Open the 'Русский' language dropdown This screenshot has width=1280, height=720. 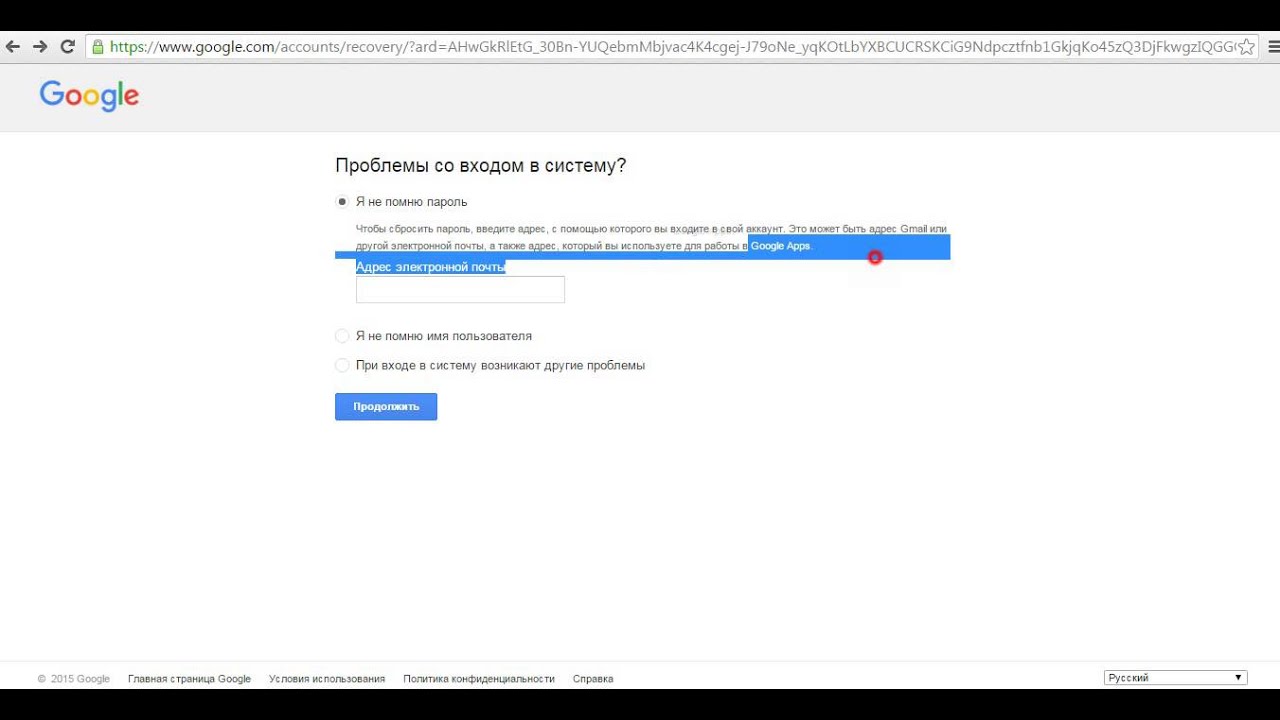pos(1175,678)
